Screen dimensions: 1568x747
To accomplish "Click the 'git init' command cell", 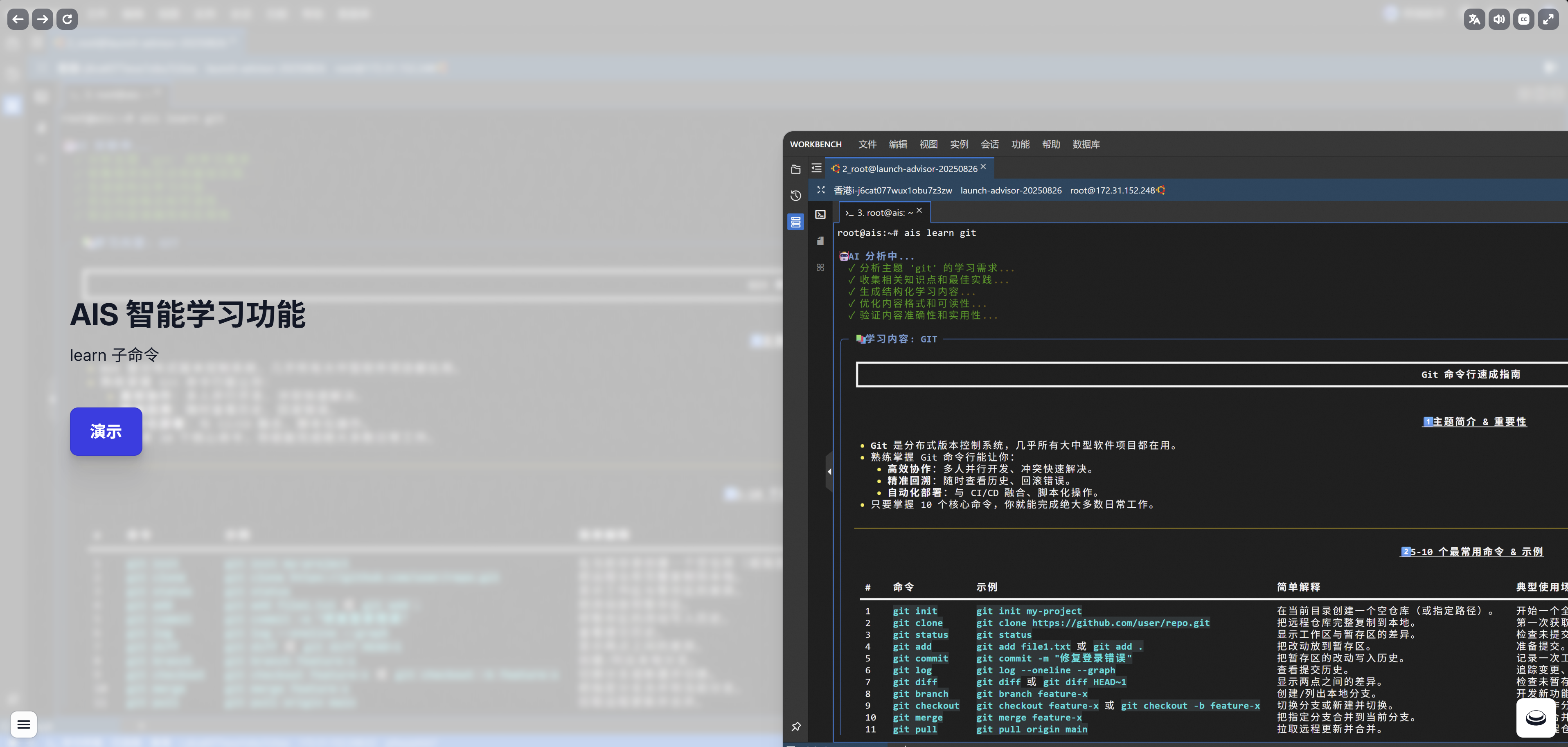I will [915, 611].
